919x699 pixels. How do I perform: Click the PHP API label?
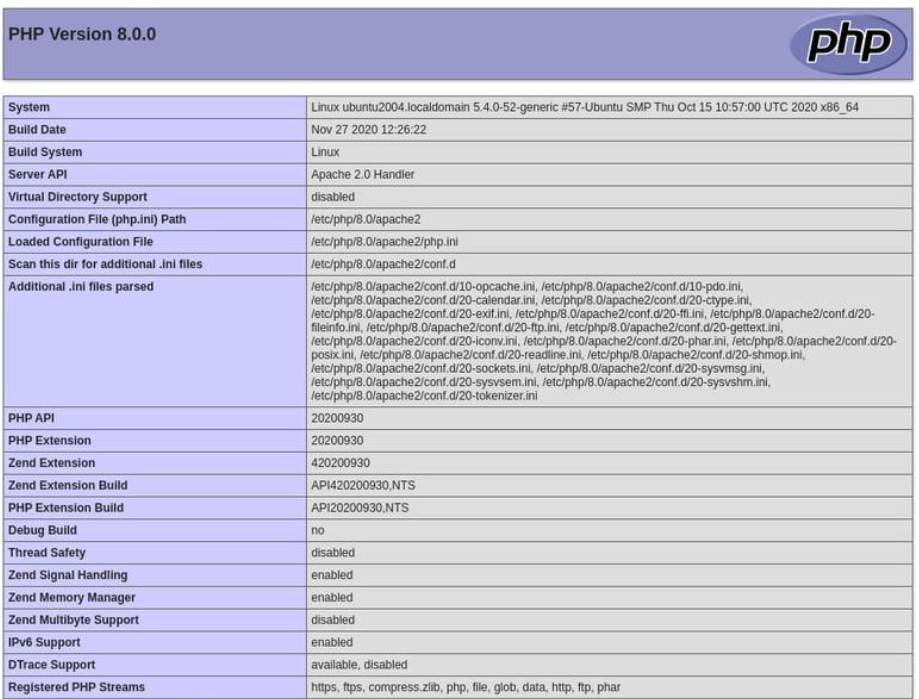point(31,418)
